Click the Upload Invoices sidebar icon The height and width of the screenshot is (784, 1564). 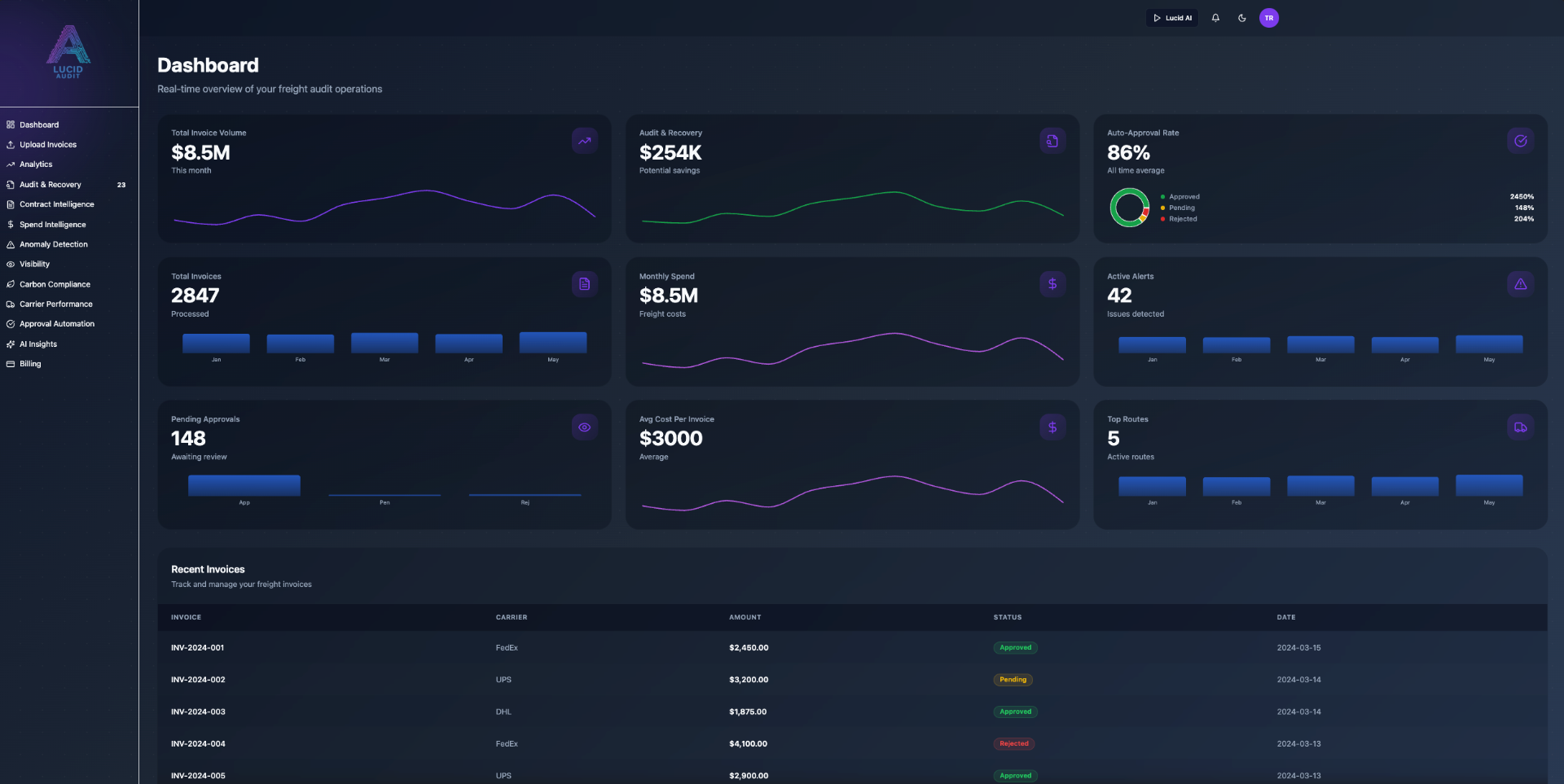10,144
